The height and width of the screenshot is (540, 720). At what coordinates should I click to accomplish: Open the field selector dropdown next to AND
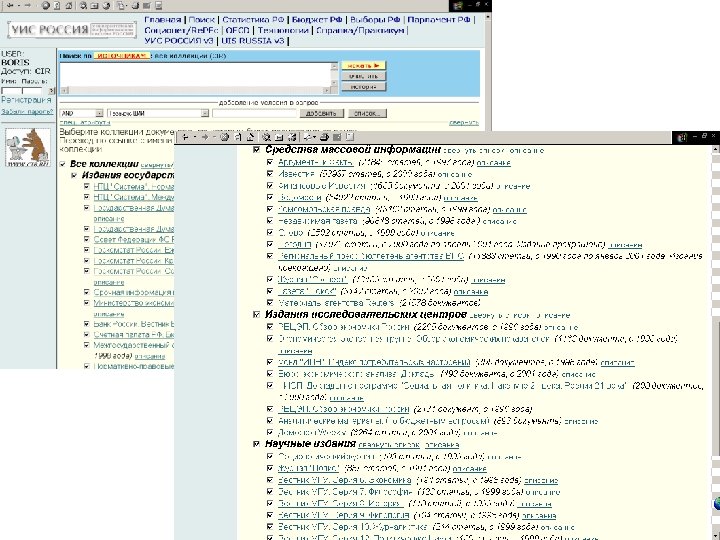(x=205, y=113)
